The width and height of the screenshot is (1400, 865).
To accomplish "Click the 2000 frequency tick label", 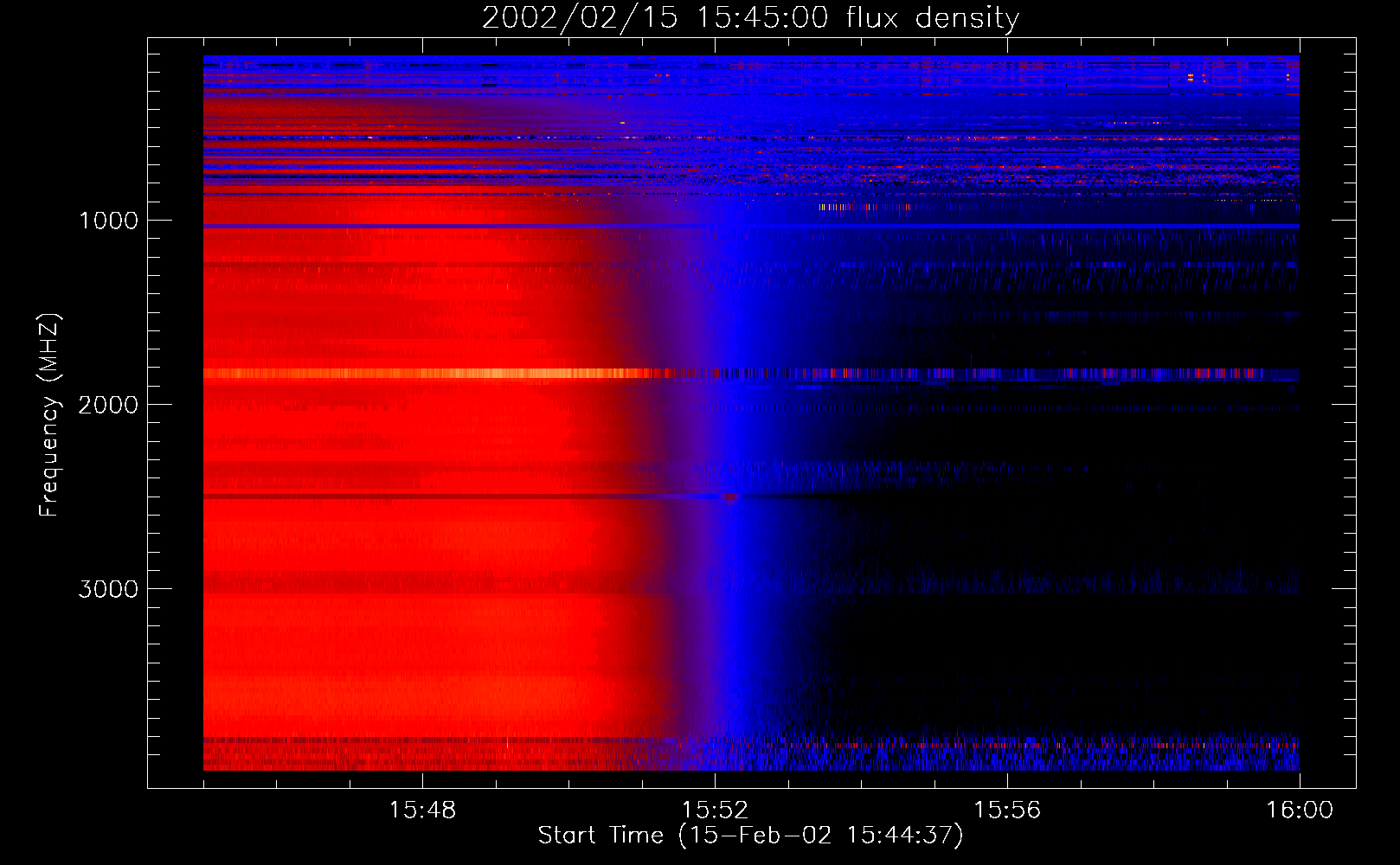I will click(x=108, y=405).
